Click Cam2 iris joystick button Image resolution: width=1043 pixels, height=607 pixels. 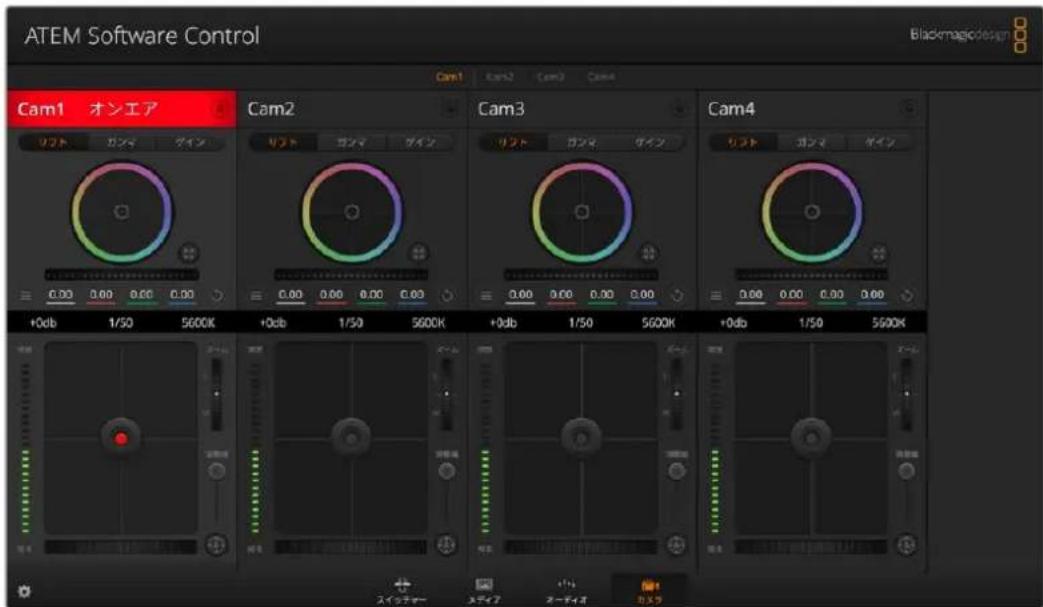[351, 437]
